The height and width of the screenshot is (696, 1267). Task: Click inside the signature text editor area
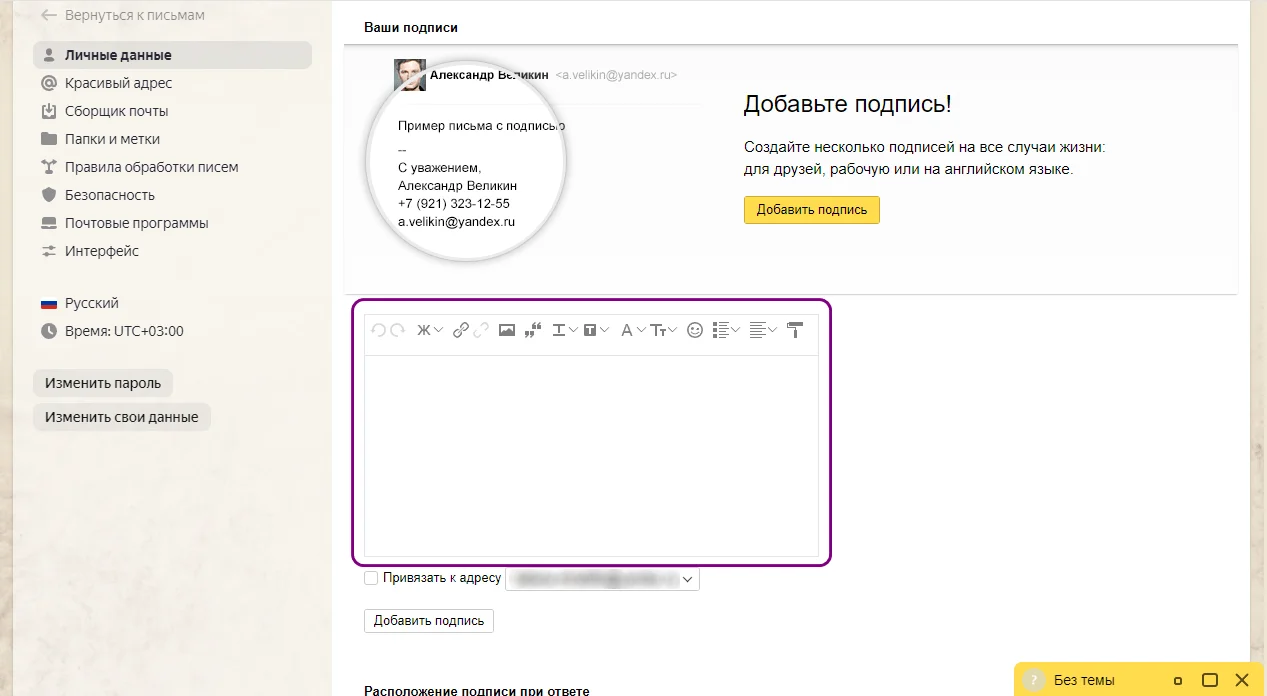591,455
